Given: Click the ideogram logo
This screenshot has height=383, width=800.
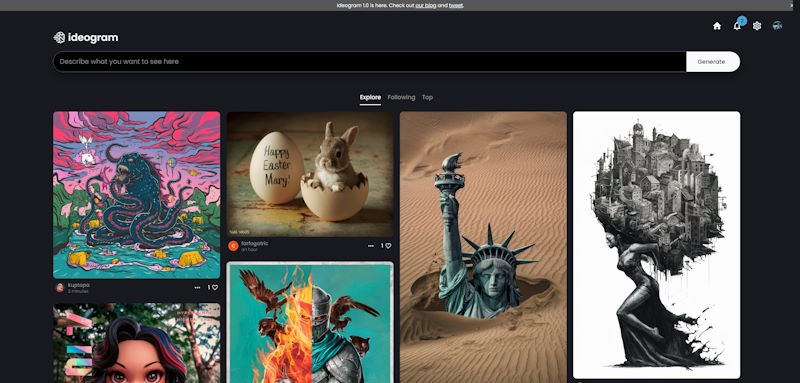Looking at the screenshot, I should point(86,38).
